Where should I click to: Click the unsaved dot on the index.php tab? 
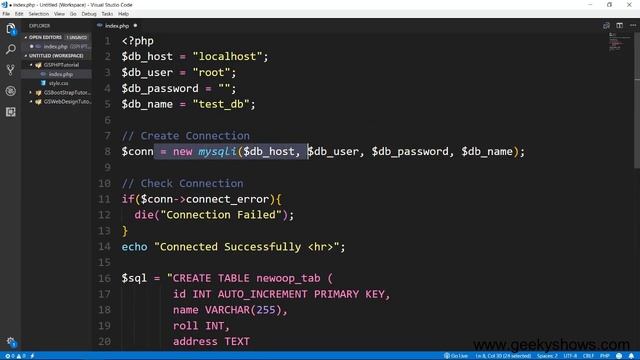click(x=135, y=26)
